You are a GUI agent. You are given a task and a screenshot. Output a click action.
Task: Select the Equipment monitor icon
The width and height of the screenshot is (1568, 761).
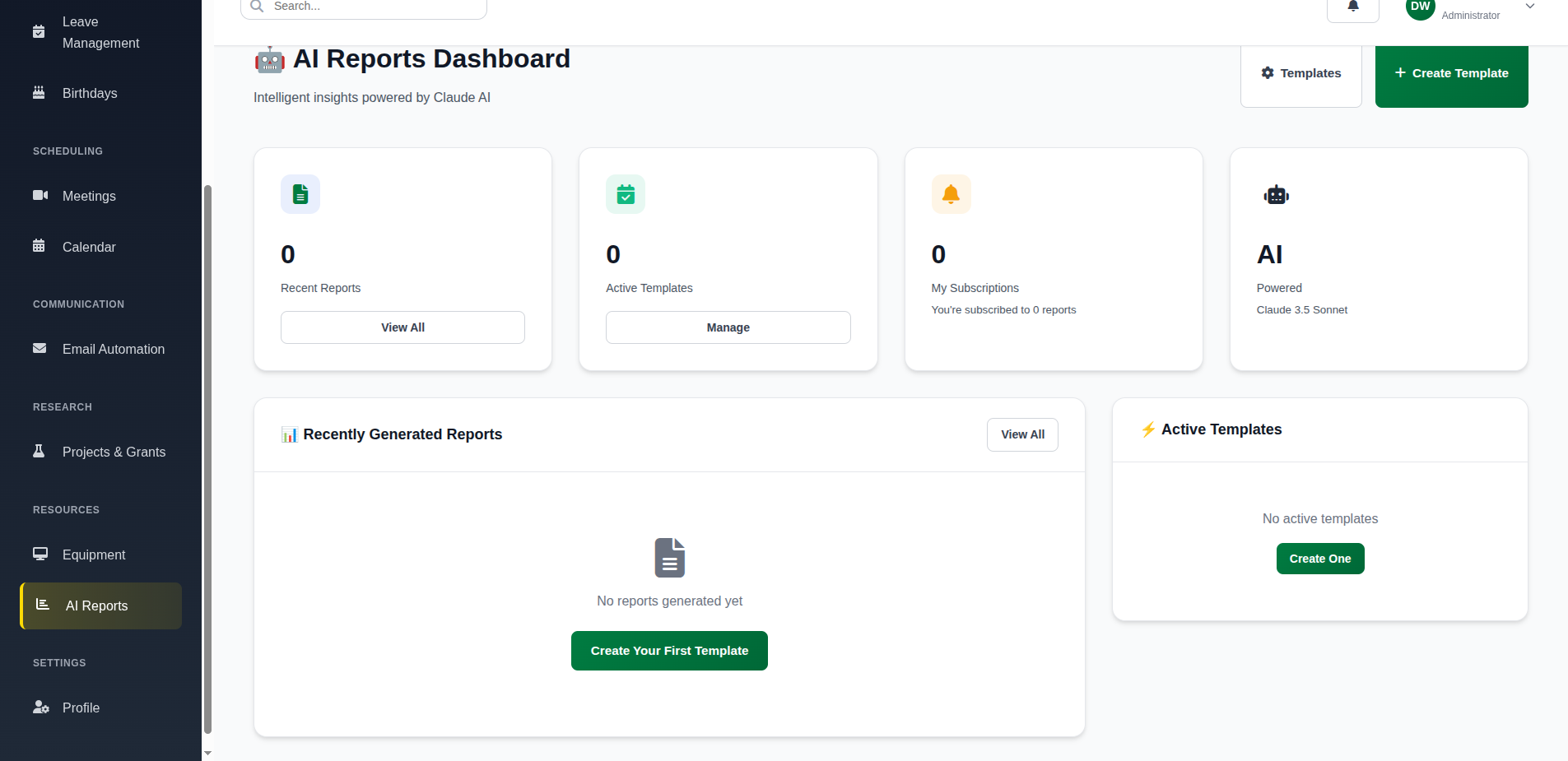[x=39, y=554]
